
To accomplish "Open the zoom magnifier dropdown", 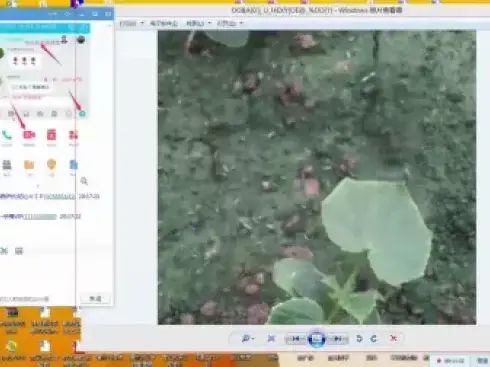I will (x=247, y=339).
